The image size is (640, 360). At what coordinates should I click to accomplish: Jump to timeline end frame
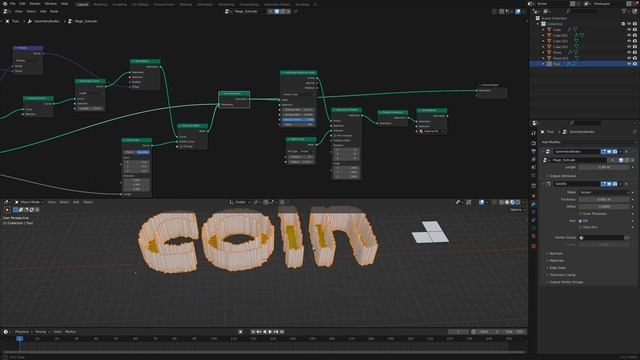(x=282, y=332)
